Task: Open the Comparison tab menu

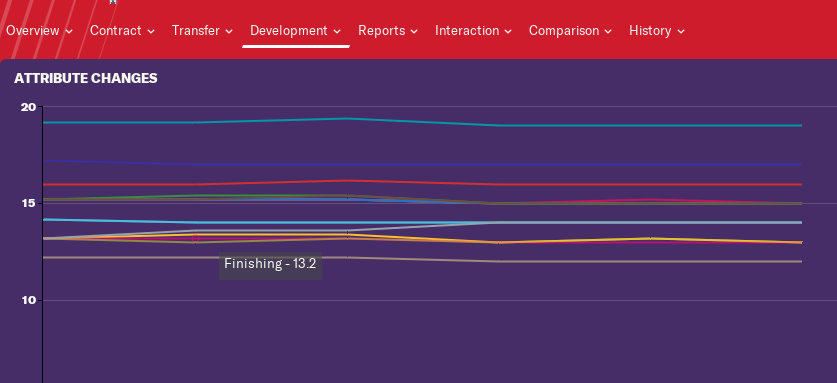Action: point(570,31)
